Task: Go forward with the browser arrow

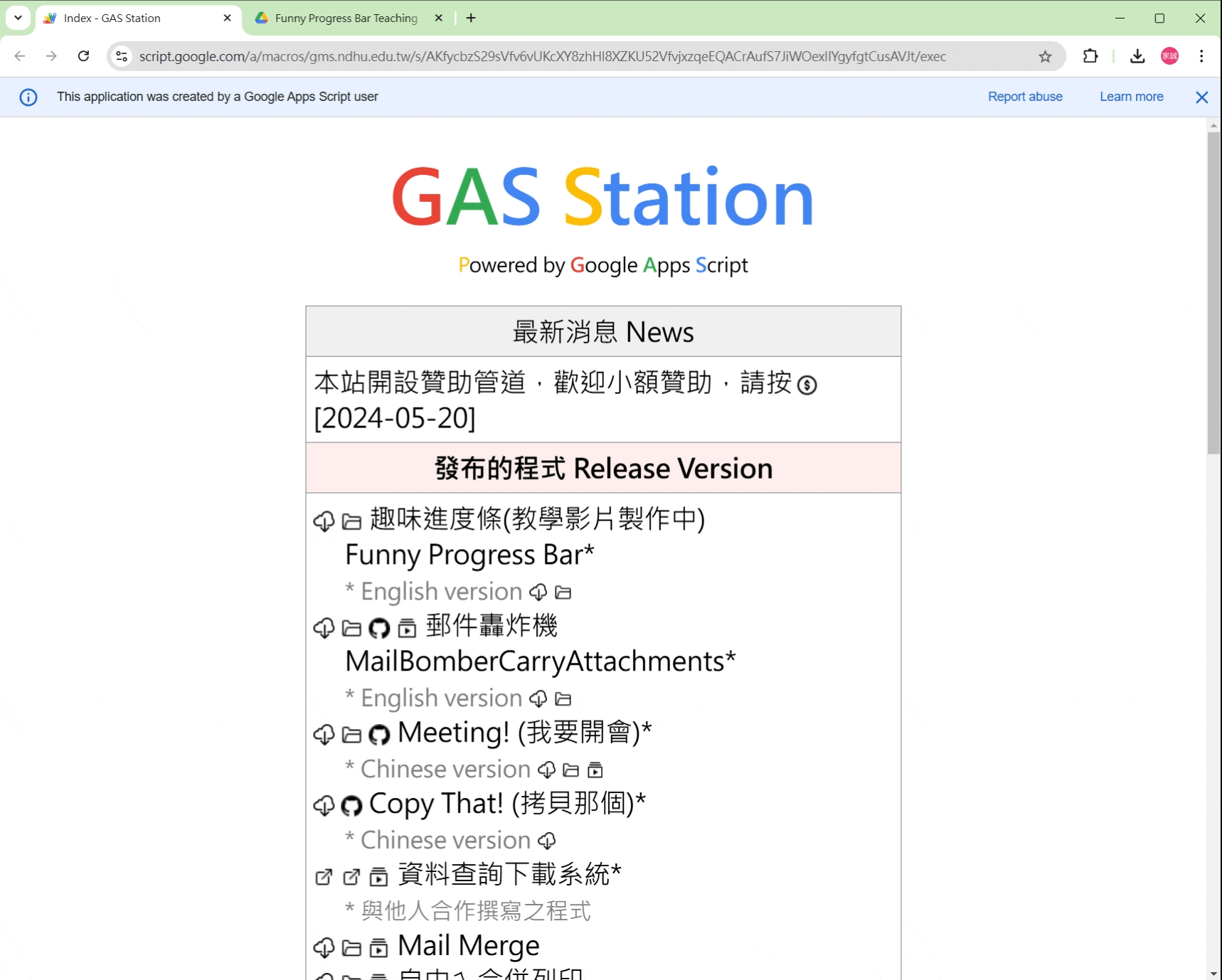Action: tap(51, 56)
